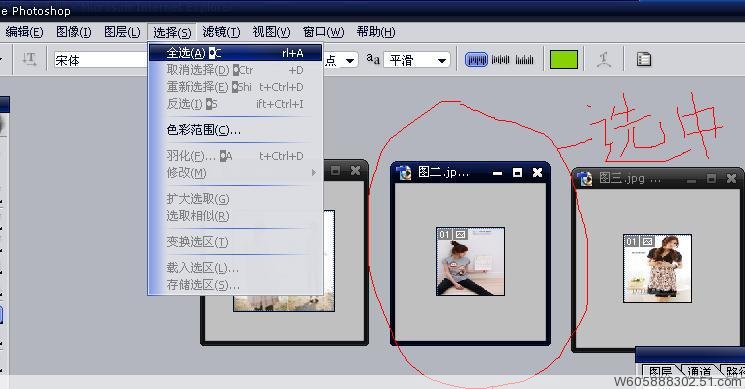Click the anti-aliasing aa icon
The image size is (745, 389).
[x=373, y=59]
